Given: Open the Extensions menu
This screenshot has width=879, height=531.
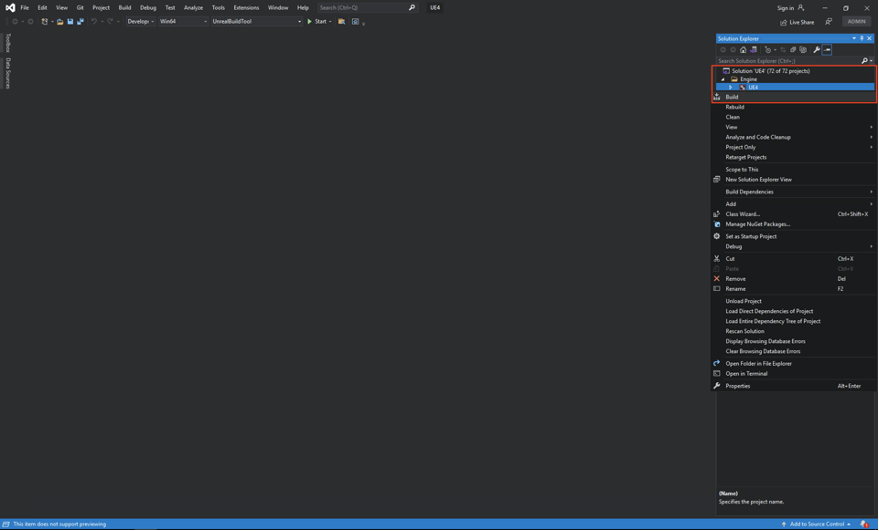Looking at the screenshot, I should pos(246,8).
